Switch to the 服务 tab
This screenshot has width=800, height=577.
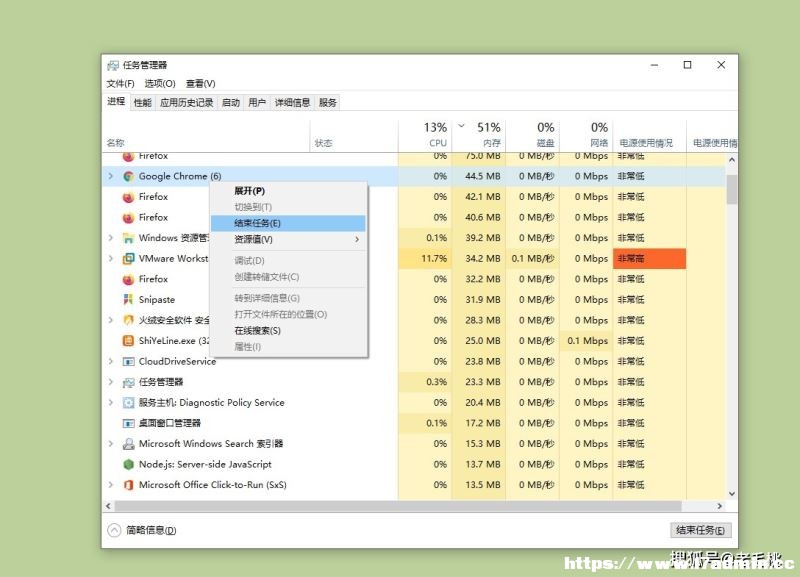[328, 103]
